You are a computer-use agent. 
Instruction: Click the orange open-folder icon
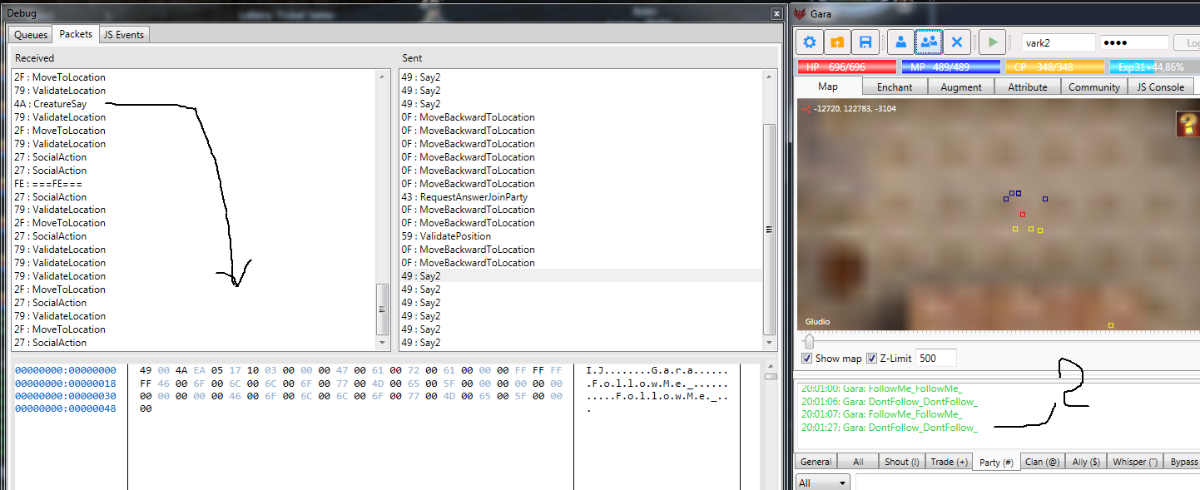click(837, 42)
